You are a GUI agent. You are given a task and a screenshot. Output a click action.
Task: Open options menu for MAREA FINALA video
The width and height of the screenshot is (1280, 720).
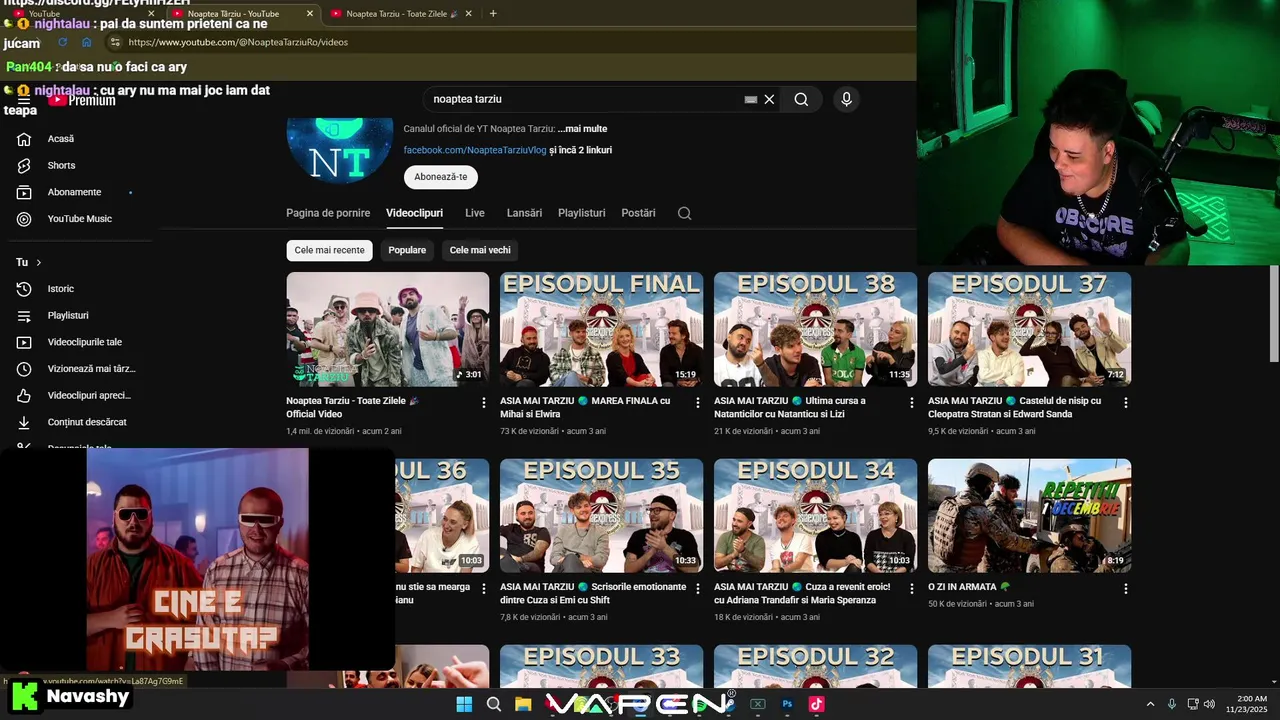tap(698, 403)
